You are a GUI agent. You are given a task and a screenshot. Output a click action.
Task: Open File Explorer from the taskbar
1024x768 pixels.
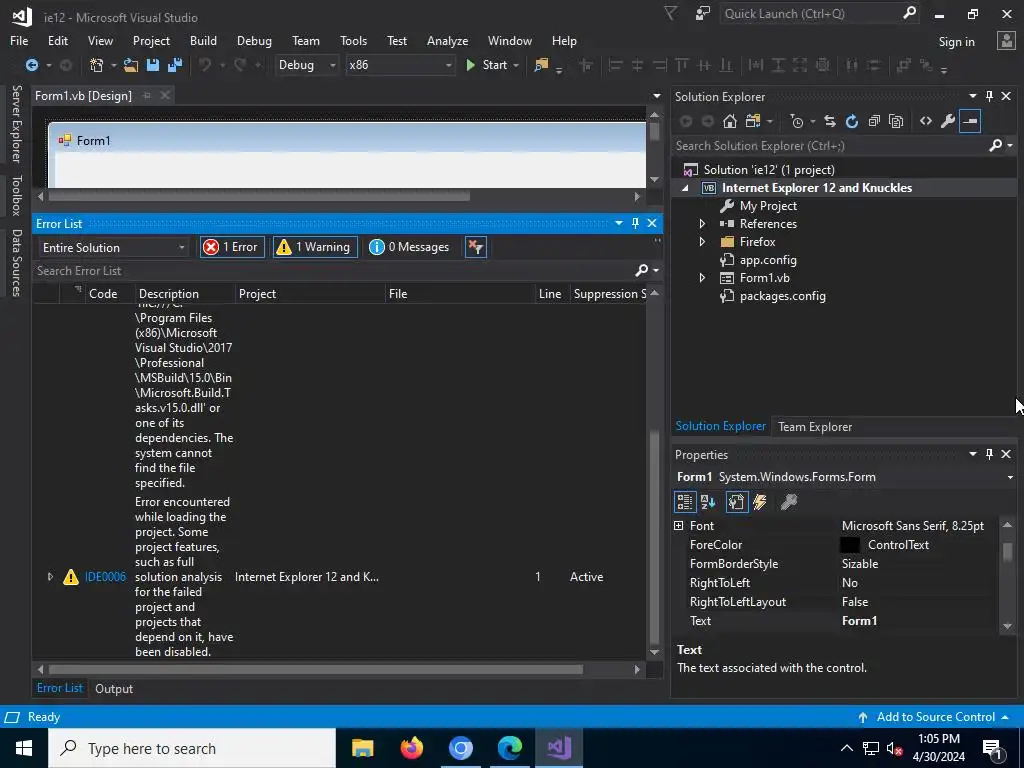pyautogui.click(x=362, y=748)
